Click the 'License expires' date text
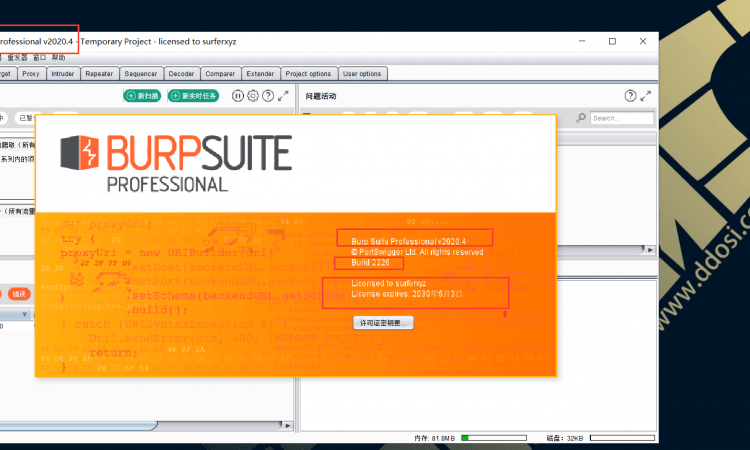 click(407, 294)
